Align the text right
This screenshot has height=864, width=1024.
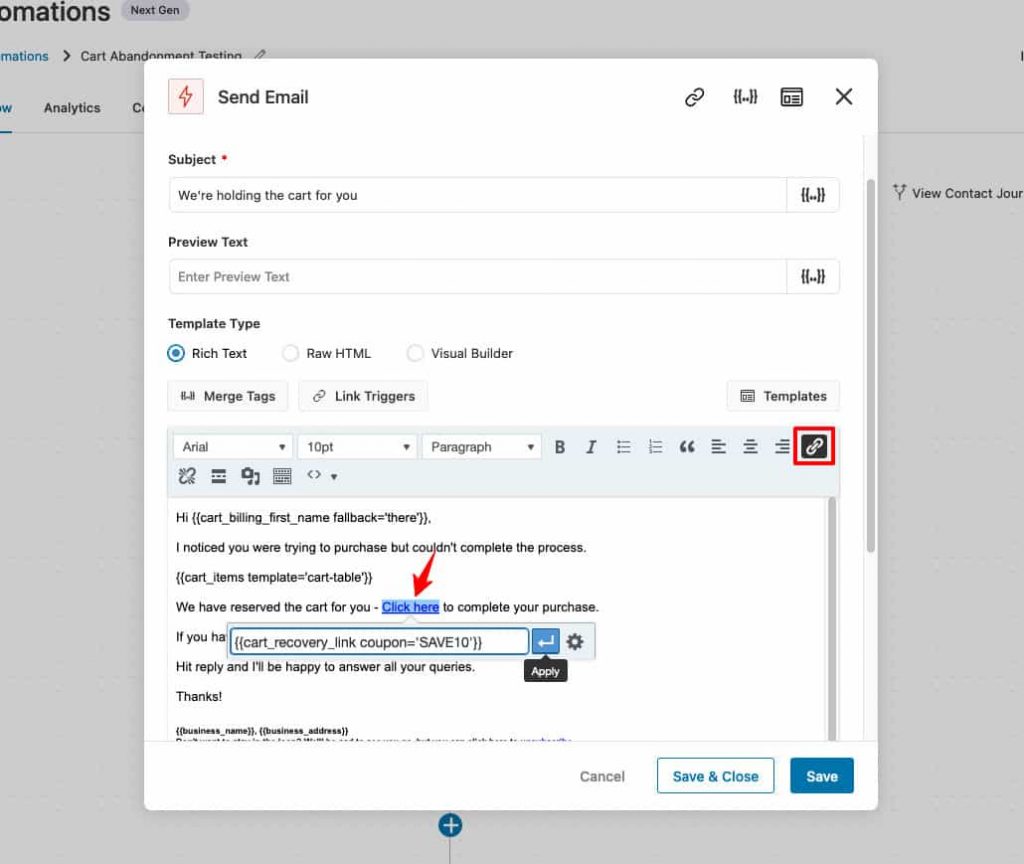click(782, 447)
